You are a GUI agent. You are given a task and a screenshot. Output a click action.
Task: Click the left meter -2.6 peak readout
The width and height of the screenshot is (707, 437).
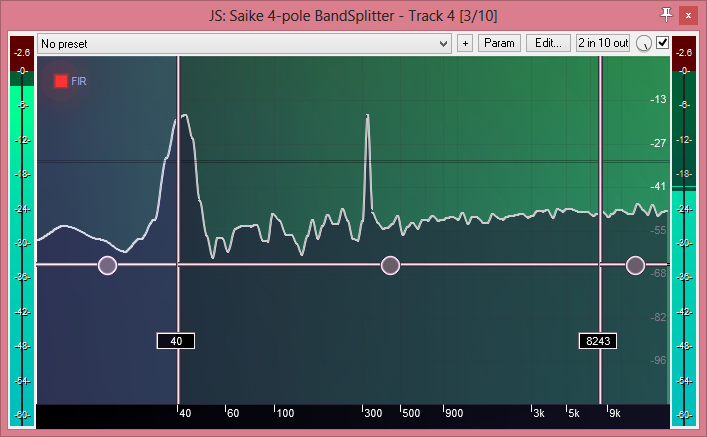coord(22,53)
